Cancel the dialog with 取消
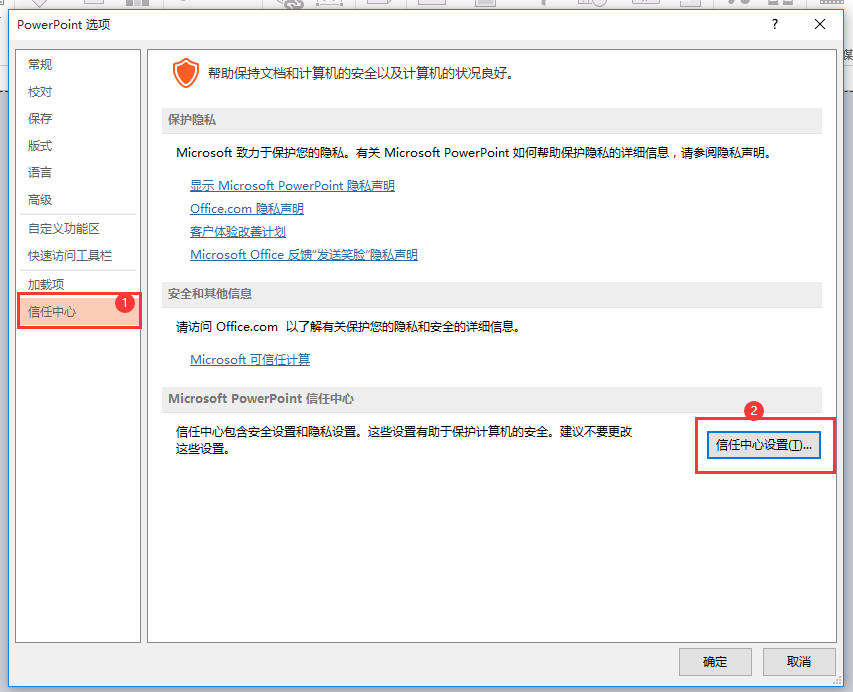853x692 pixels. coord(799,662)
